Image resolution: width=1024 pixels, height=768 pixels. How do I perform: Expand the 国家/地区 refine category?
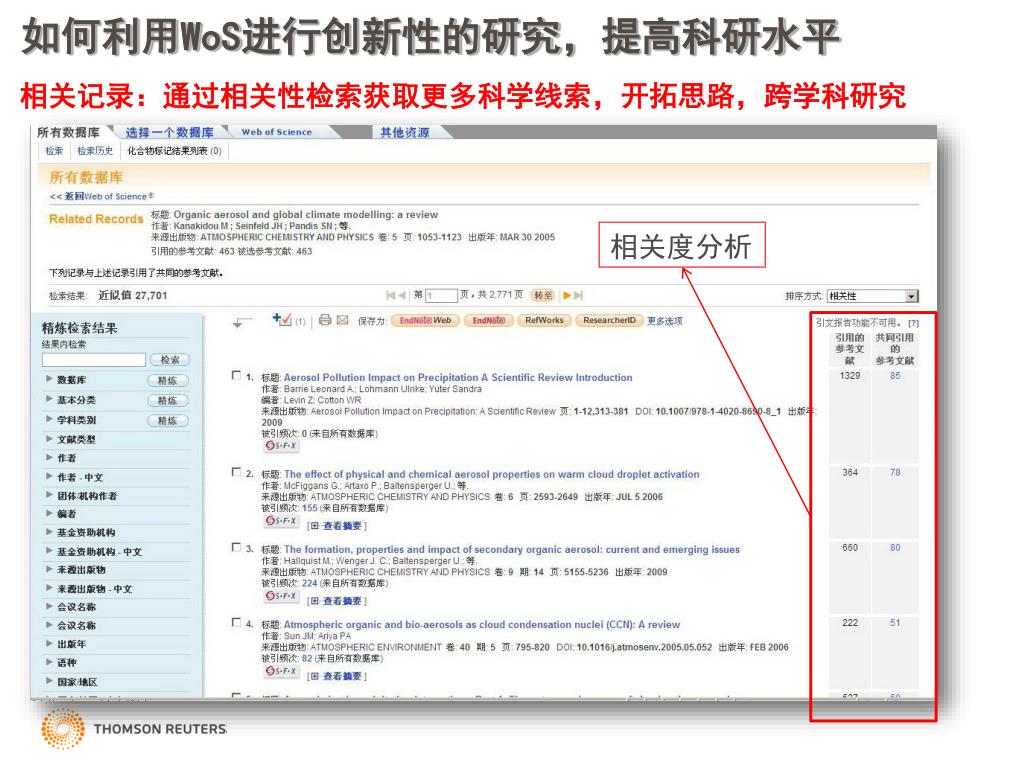click(50, 681)
